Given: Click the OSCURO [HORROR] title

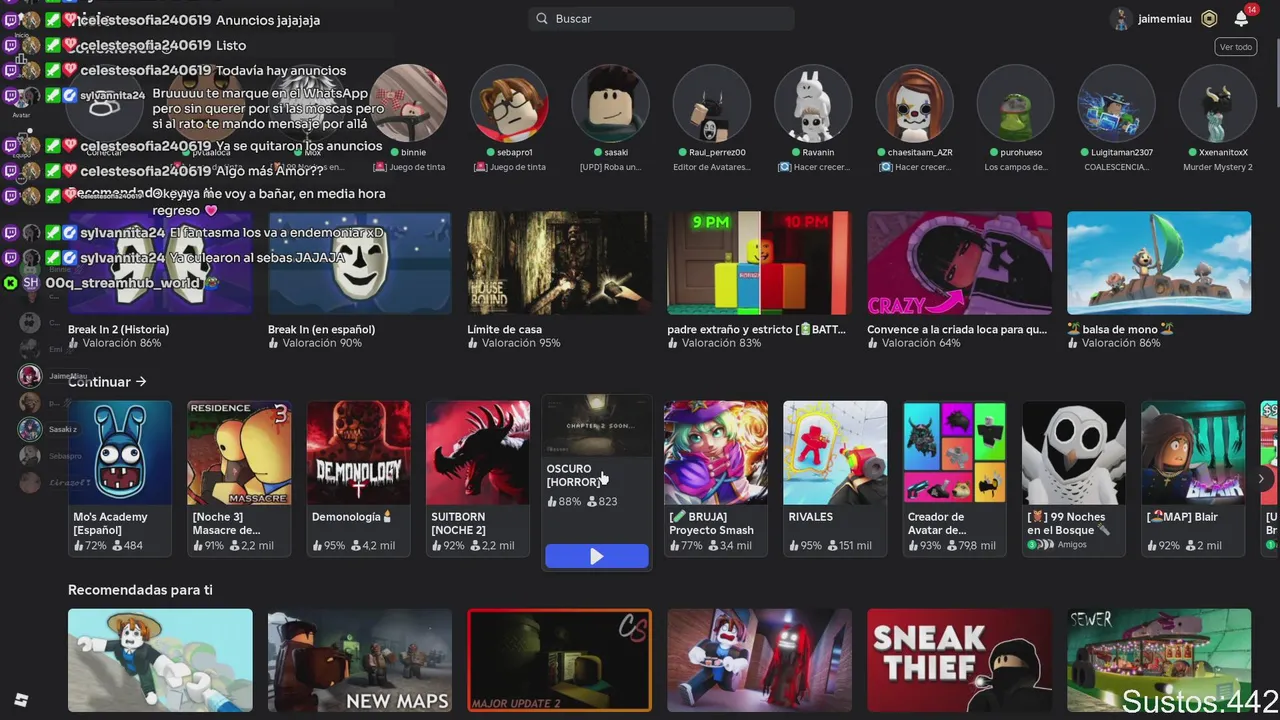Looking at the screenshot, I should point(574,475).
